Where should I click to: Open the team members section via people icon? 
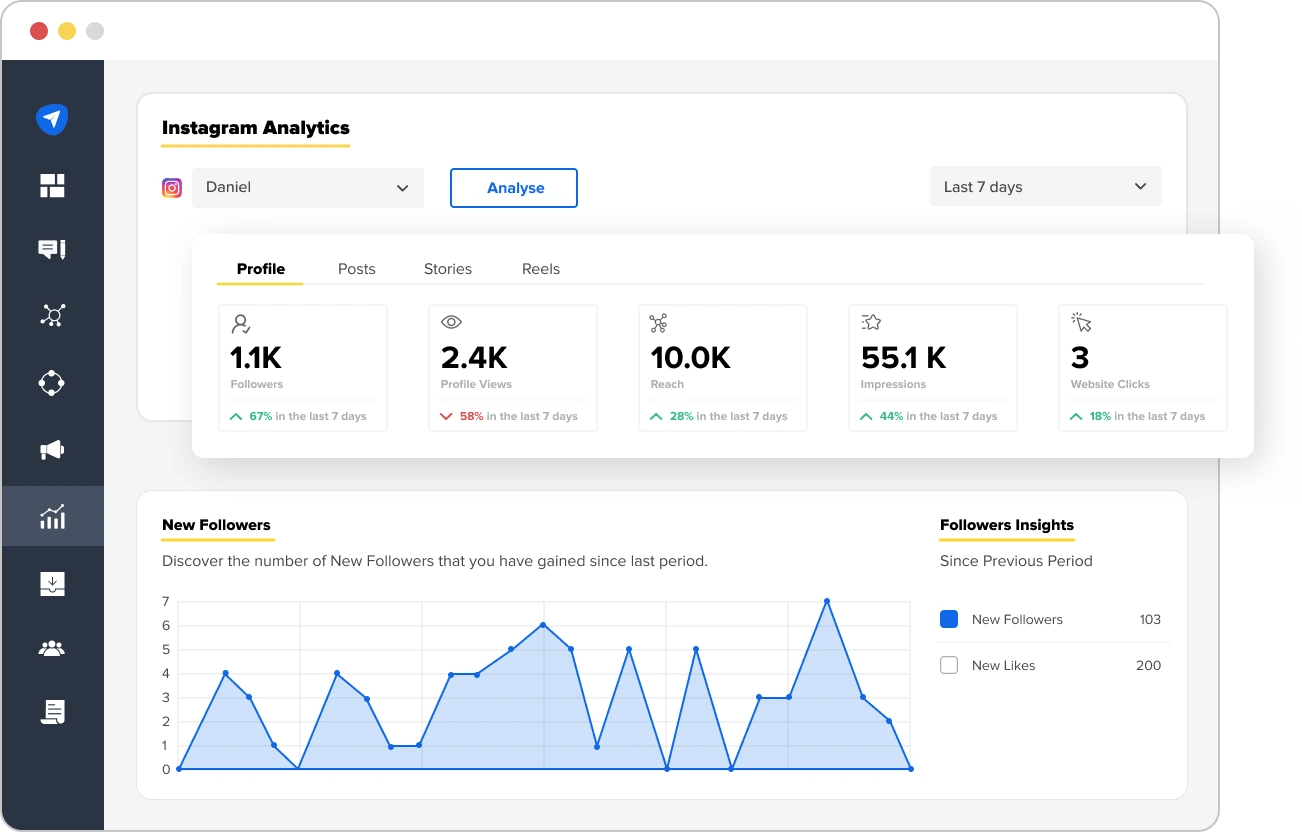52,647
